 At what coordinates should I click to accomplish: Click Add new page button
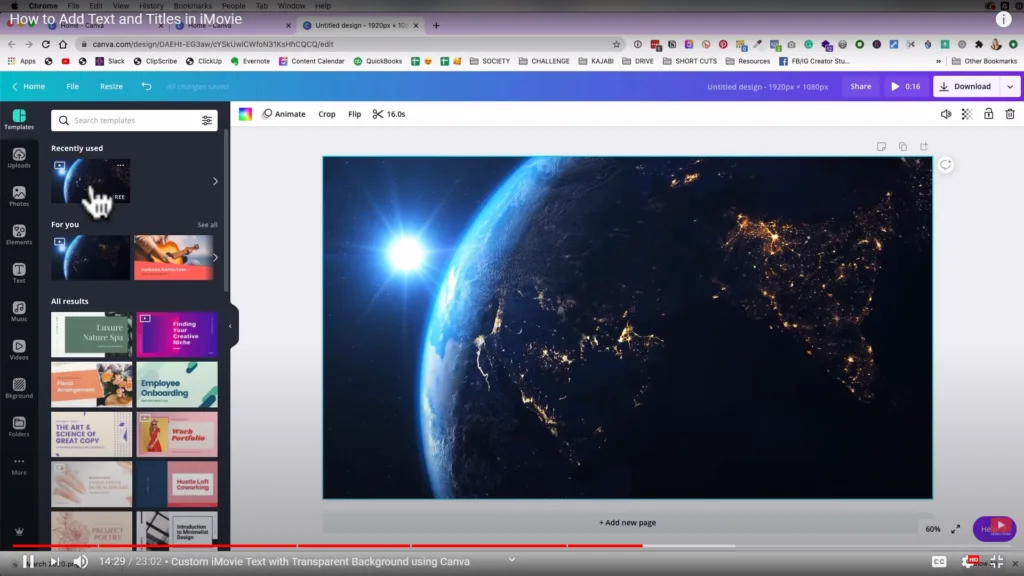(627, 522)
